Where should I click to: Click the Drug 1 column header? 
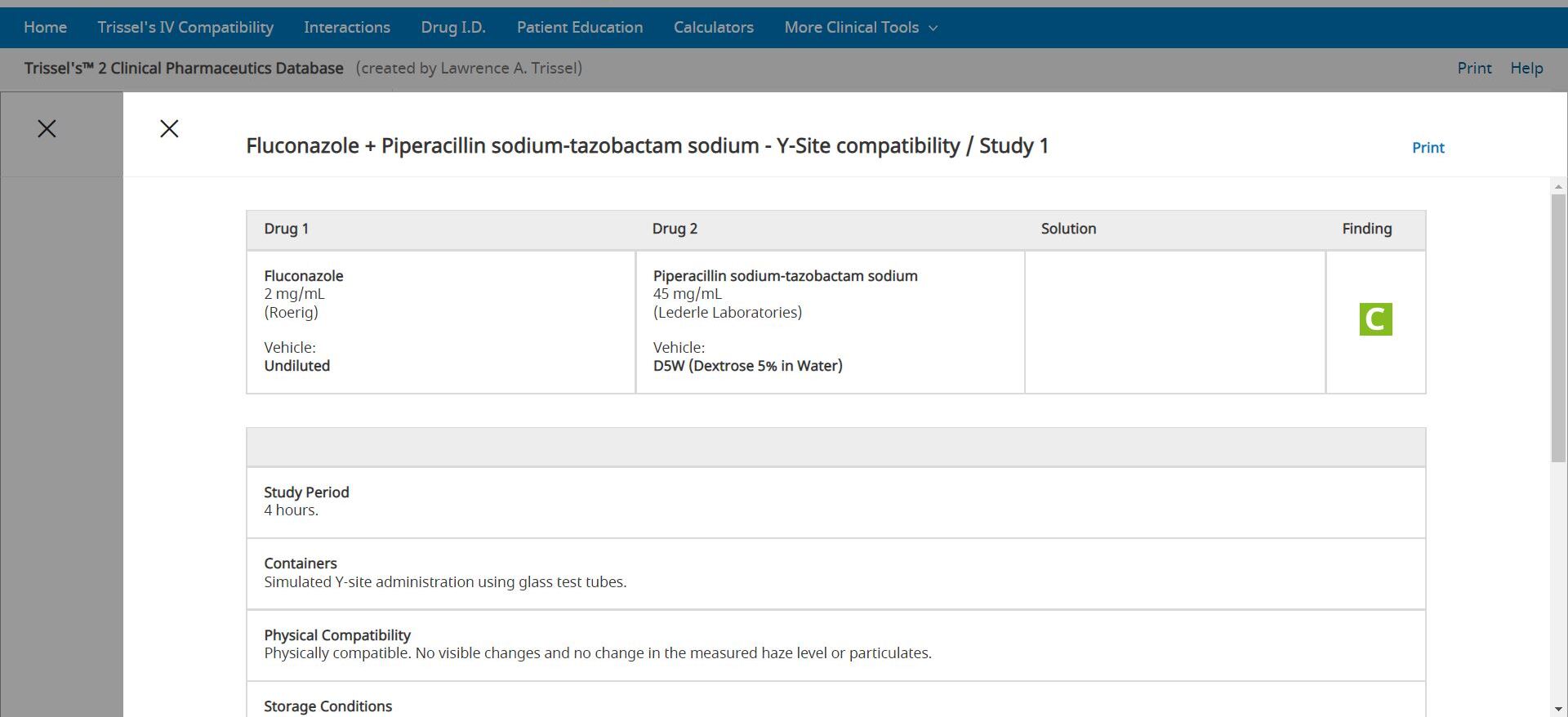pyautogui.click(x=286, y=229)
